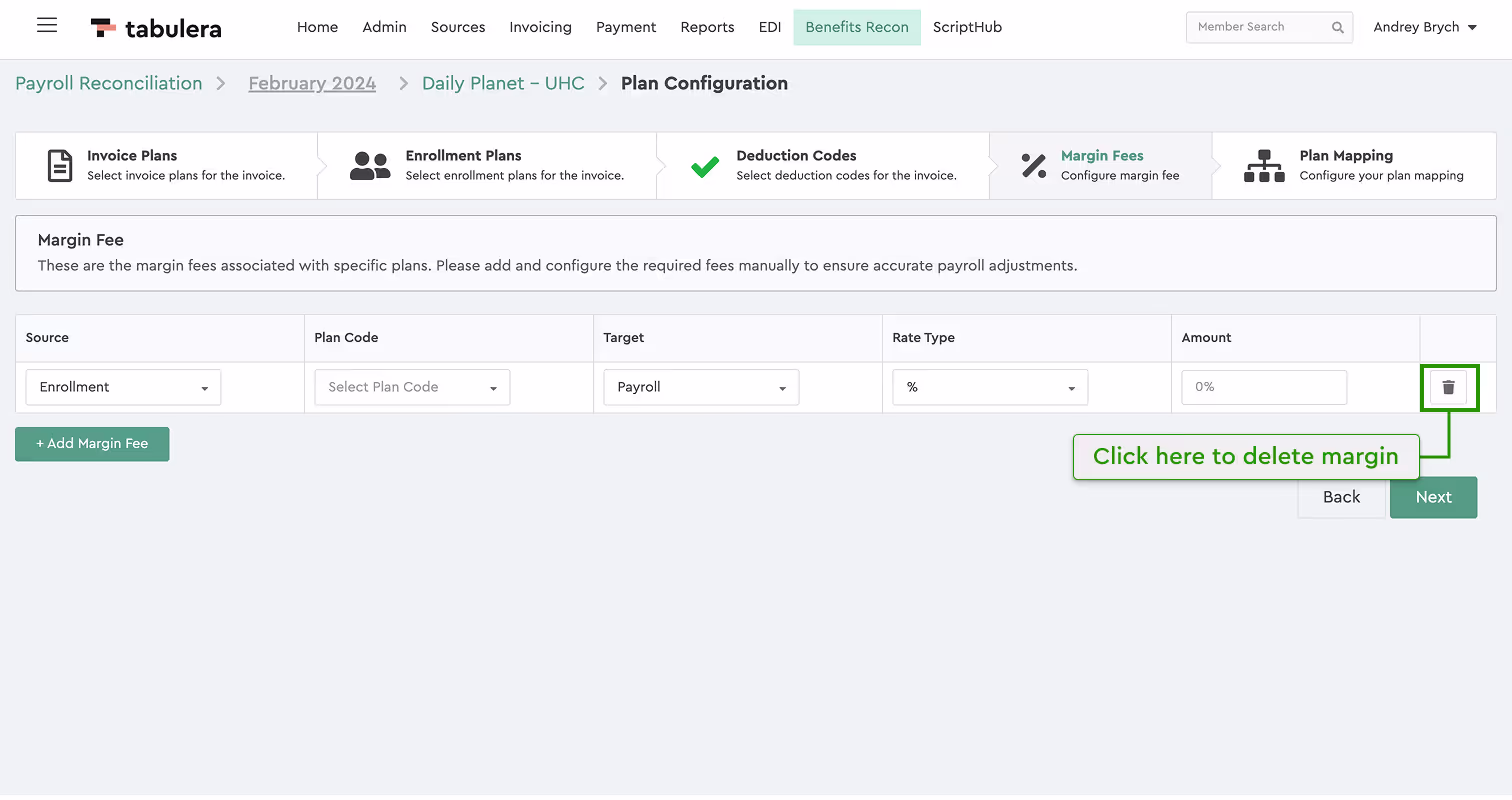Switch to the Enrollment Plans step
Image resolution: width=1512 pixels, height=800 pixels.
tap(487, 165)
